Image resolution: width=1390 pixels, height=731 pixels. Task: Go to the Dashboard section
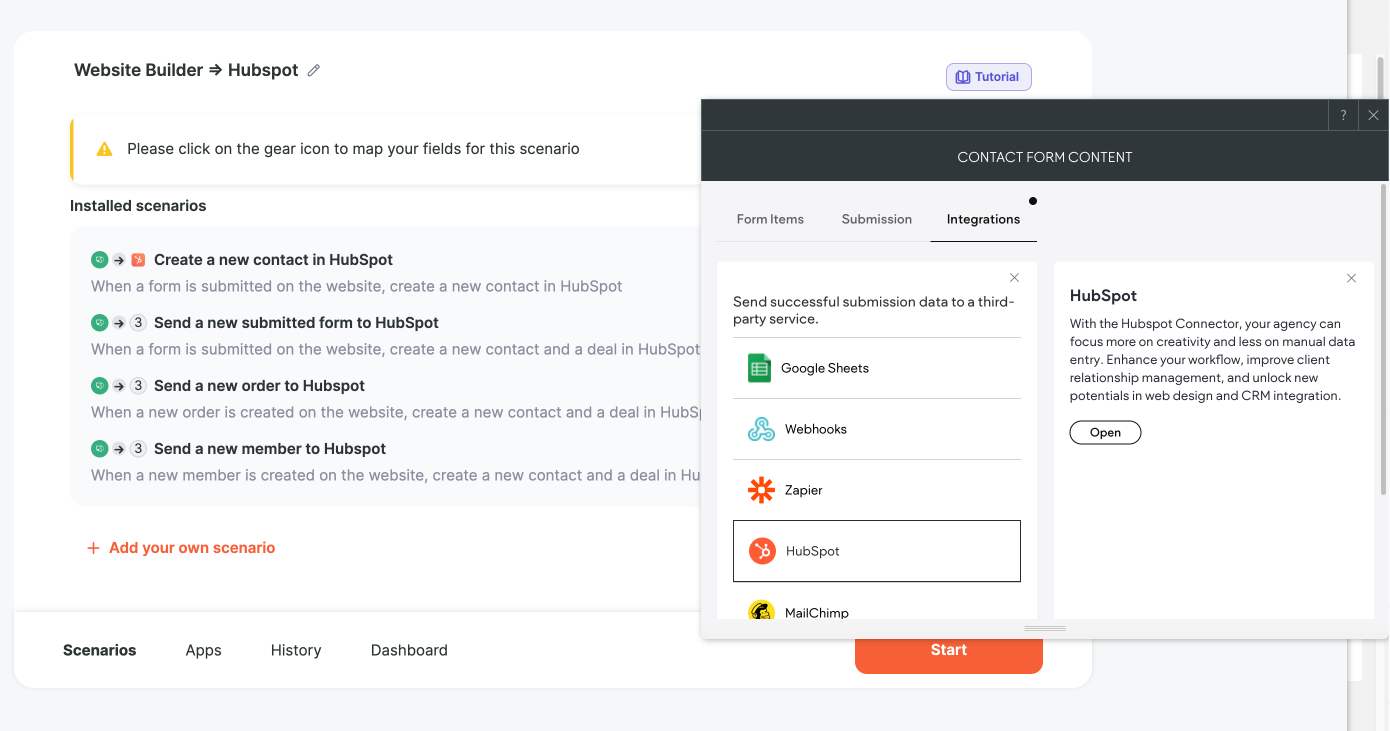tap(409, 650)
